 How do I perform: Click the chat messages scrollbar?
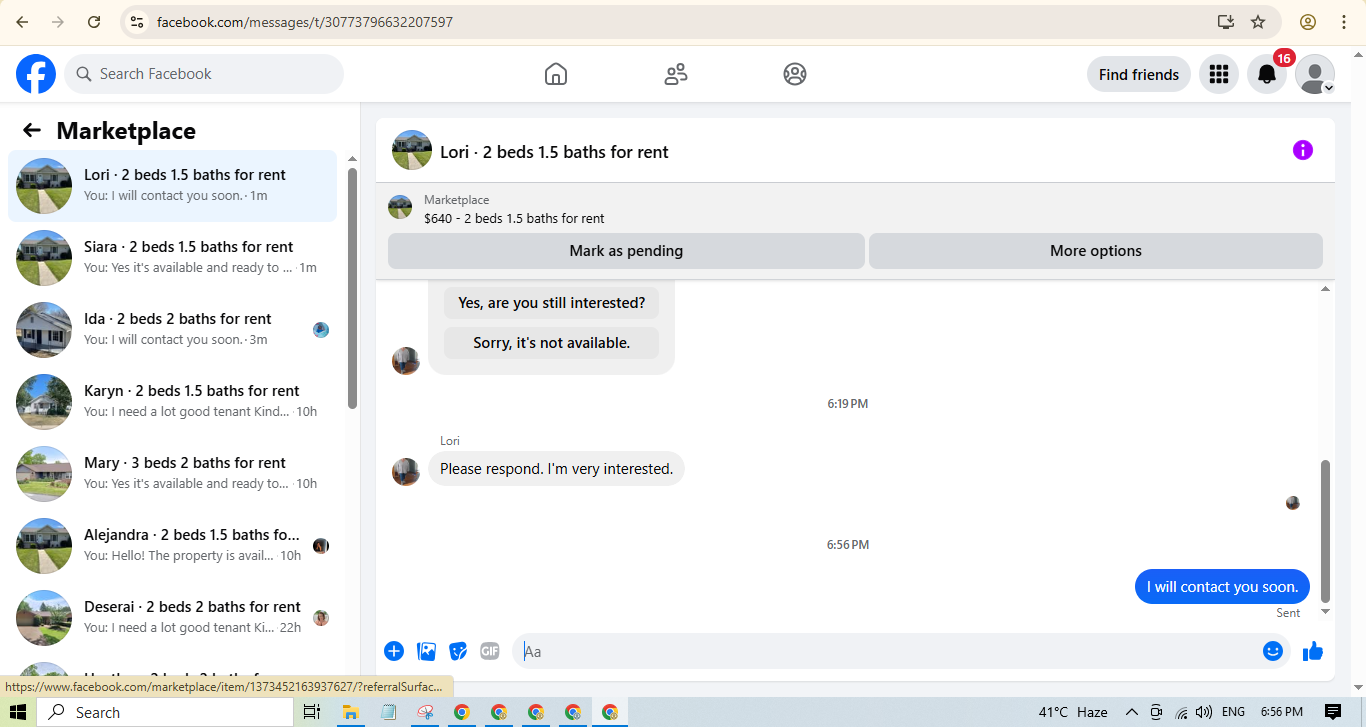(x=1326, y=530)
